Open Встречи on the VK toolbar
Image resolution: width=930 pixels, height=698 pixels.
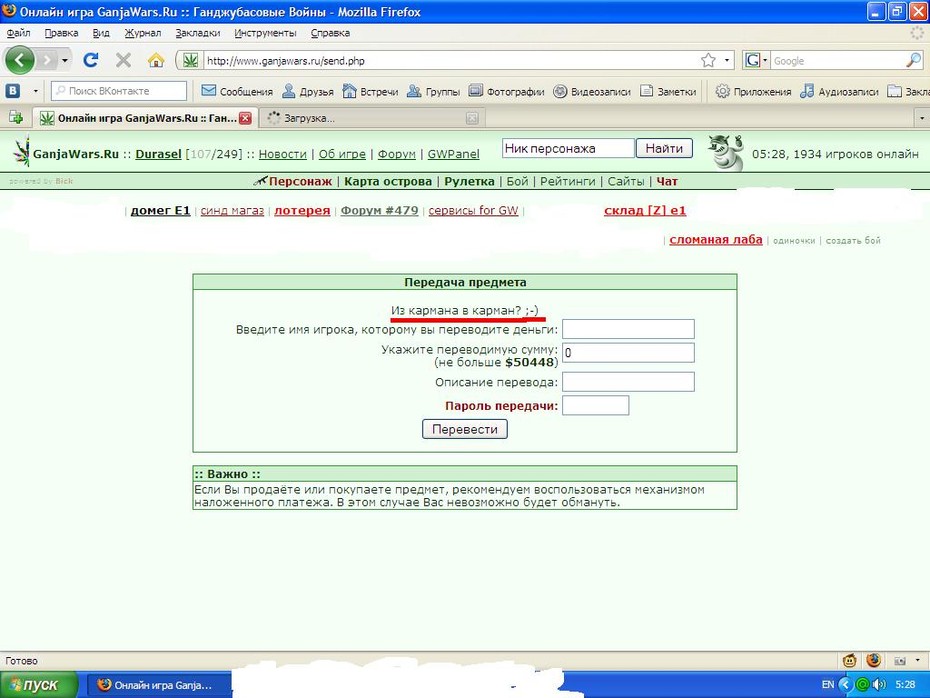click(371, 91)
